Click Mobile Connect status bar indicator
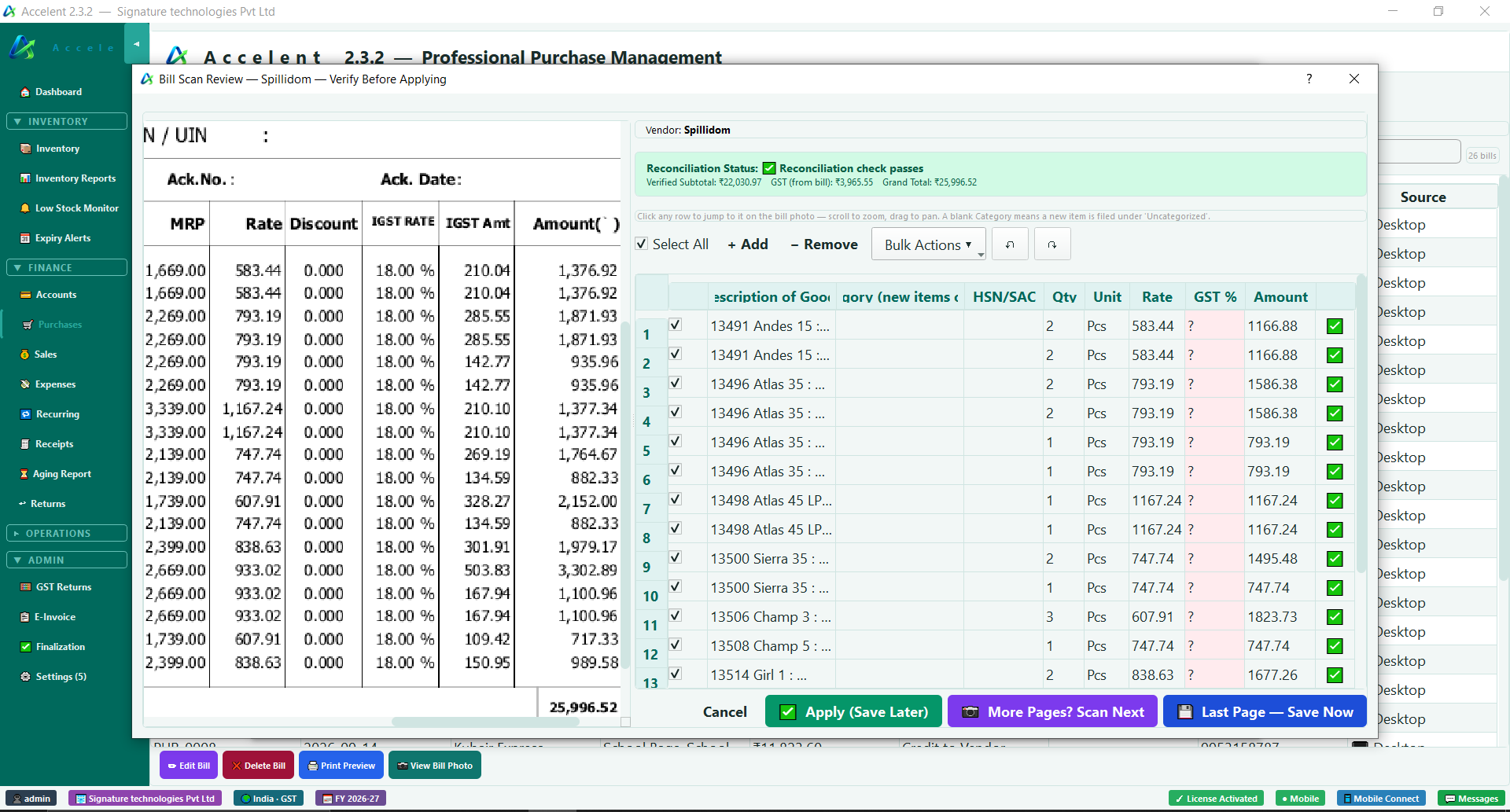The width and height of the screenshot is (1510, 812). (x=1382, y=799)
